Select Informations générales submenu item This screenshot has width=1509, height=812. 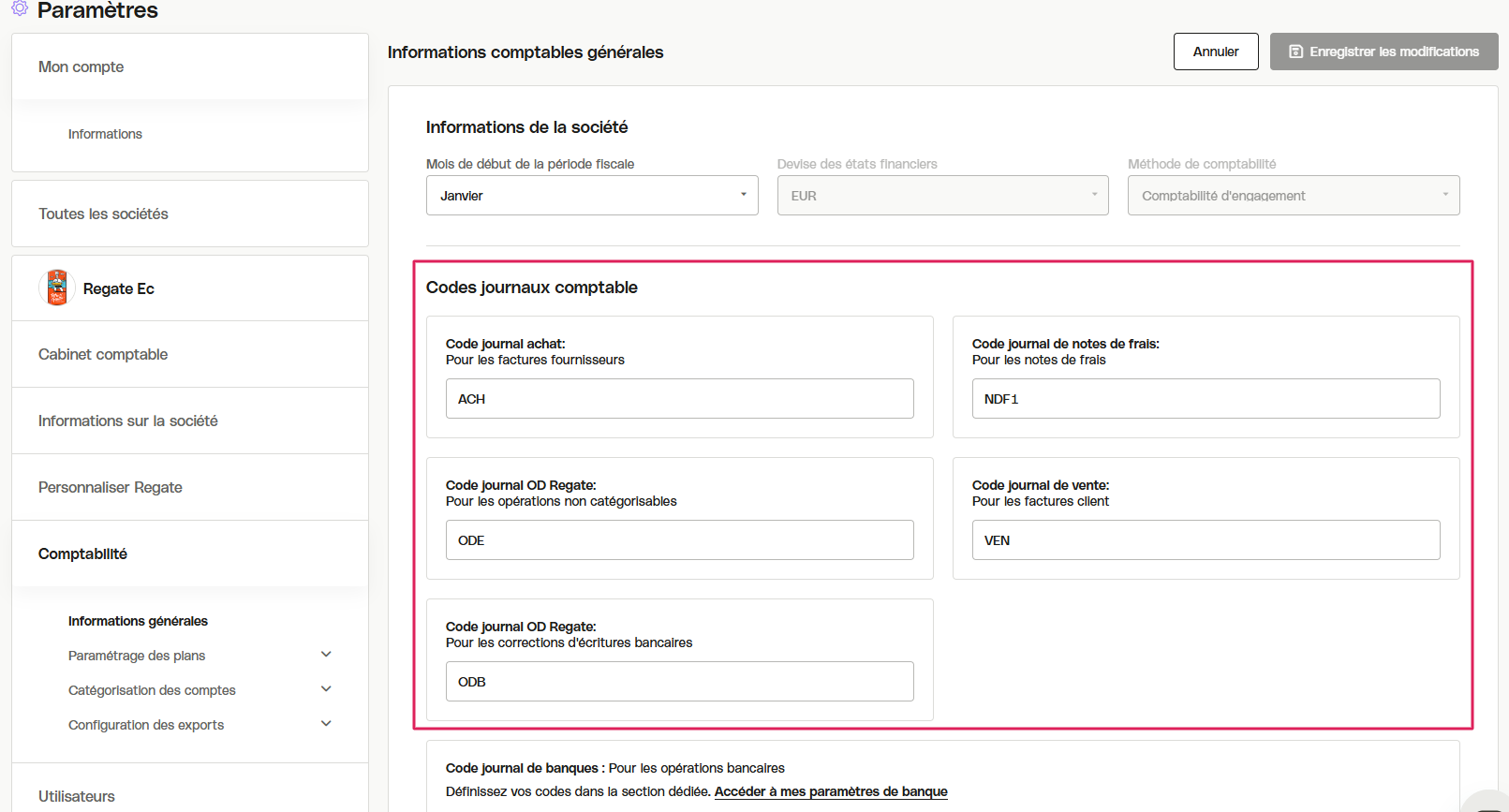[x=138, y=621]
